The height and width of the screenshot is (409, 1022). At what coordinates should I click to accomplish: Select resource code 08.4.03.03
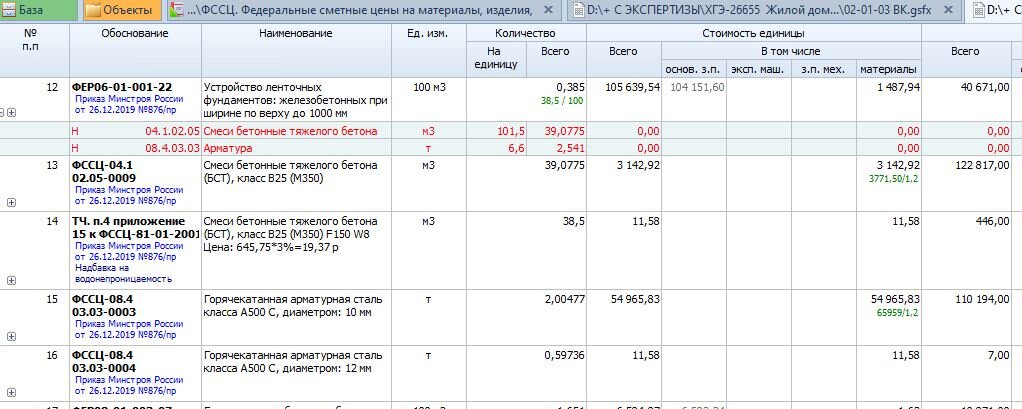pyautogui.click(x=173, y=148)
